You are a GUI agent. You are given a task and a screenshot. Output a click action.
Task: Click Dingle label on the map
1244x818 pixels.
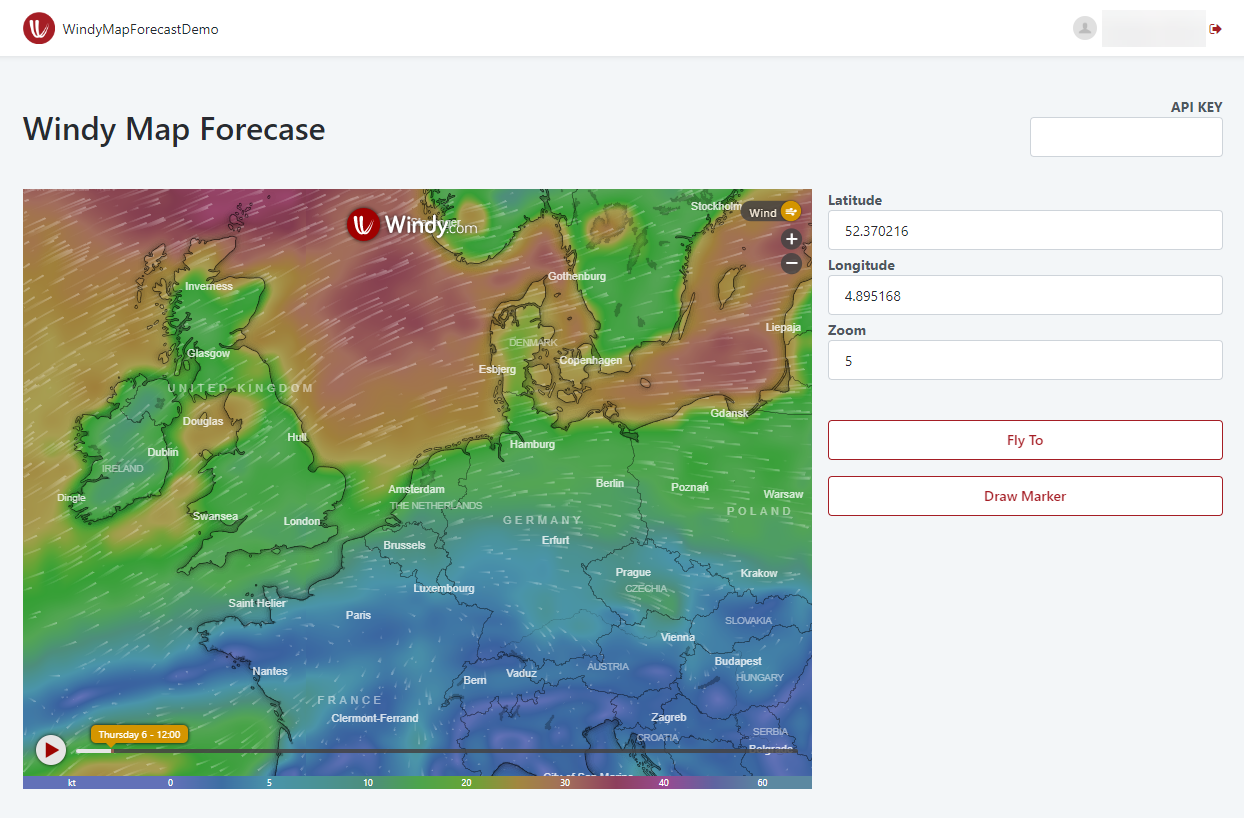[x=71, y=497]
